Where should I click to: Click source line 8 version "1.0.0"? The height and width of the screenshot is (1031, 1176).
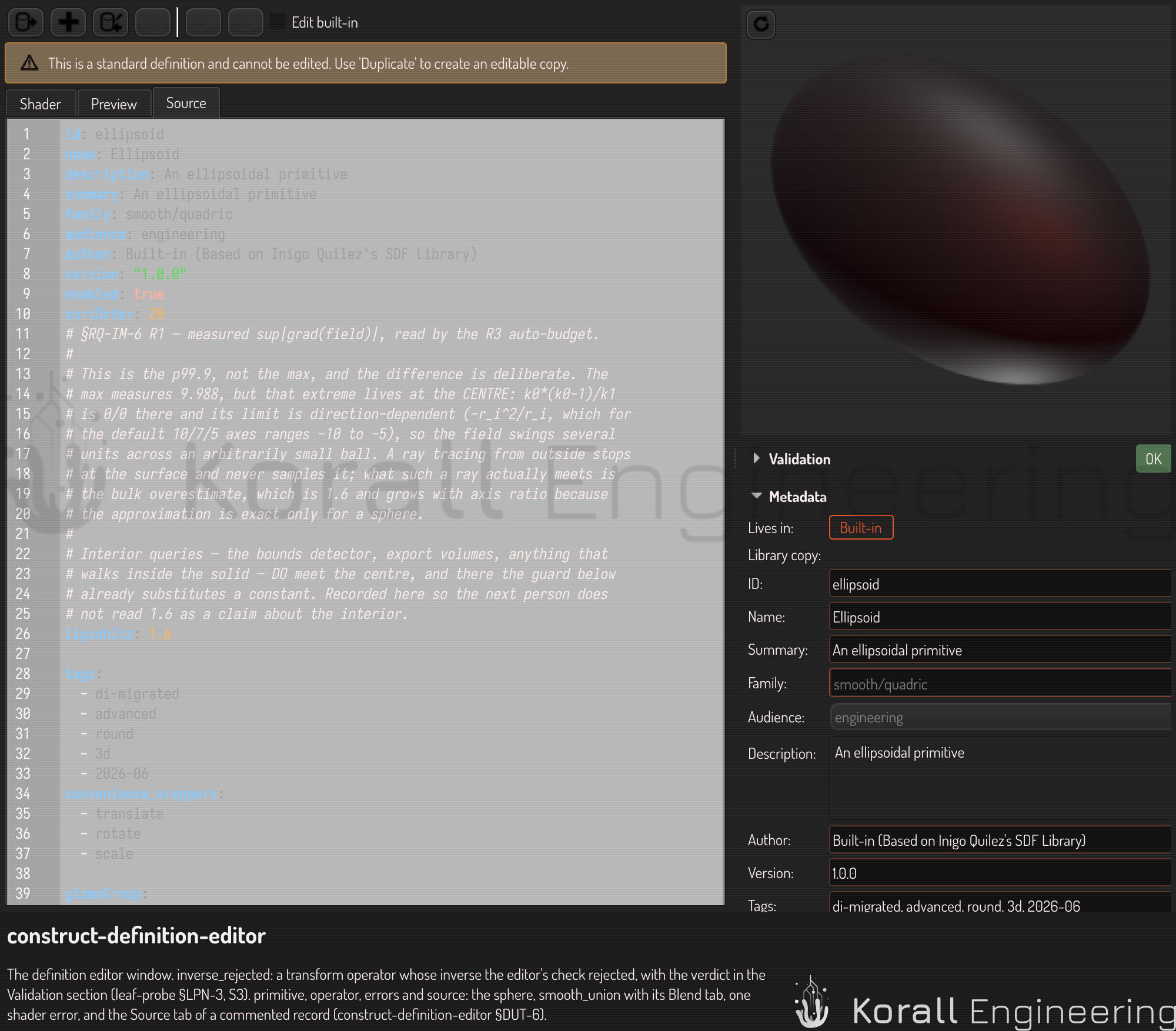tap(126, 274)
